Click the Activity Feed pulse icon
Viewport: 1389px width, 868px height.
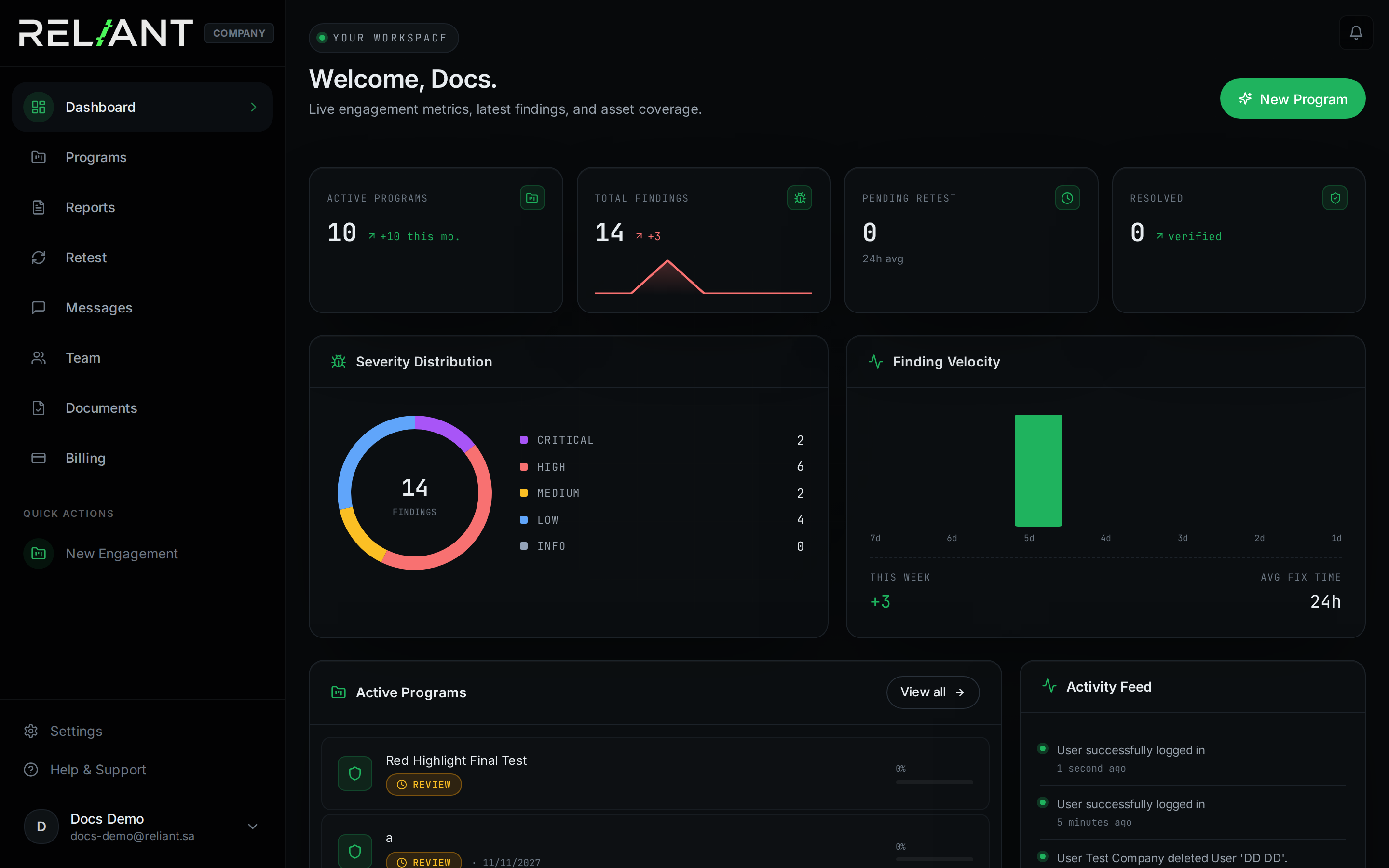click(x=1049, y=686)
